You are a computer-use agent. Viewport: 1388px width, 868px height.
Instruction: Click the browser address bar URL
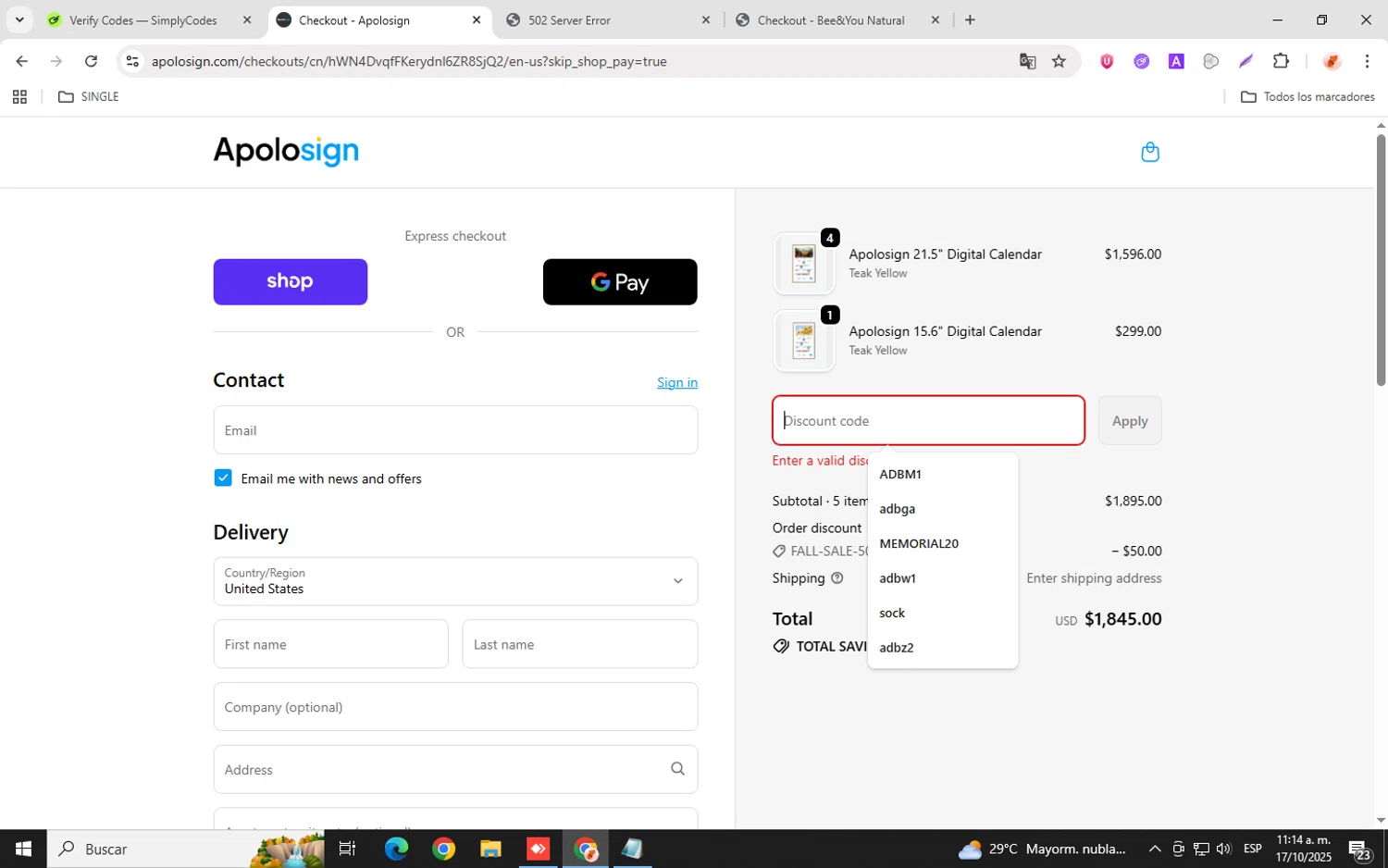click(x=409, y=61)
